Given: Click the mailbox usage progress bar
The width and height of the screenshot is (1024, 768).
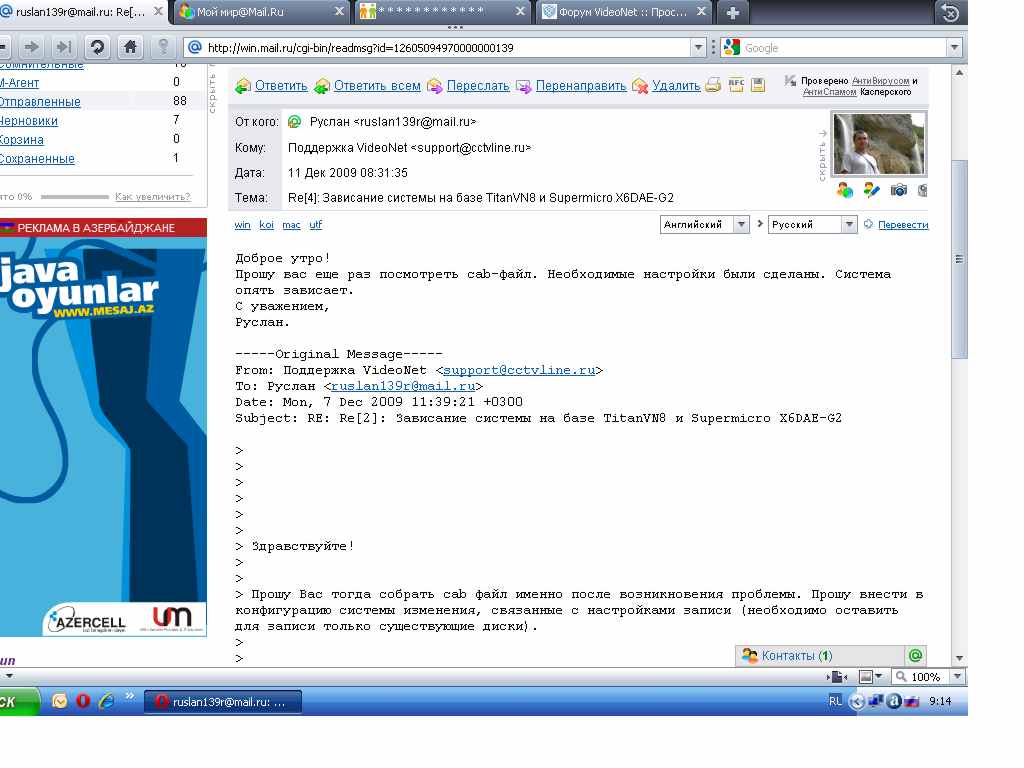Looking at the screenshot, I should coord(74,197).
